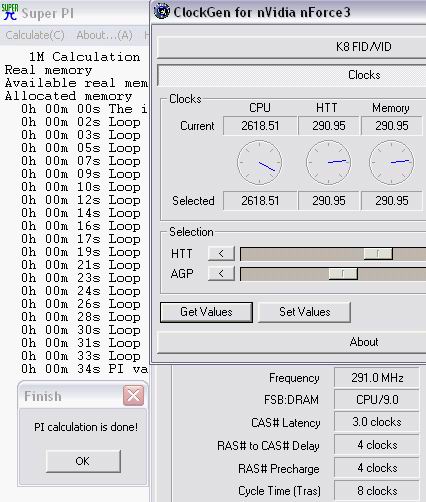This screenshot has height=502, width=426.
Task: Click the Selected HTT value 290.95
Action: click(329, 201)
